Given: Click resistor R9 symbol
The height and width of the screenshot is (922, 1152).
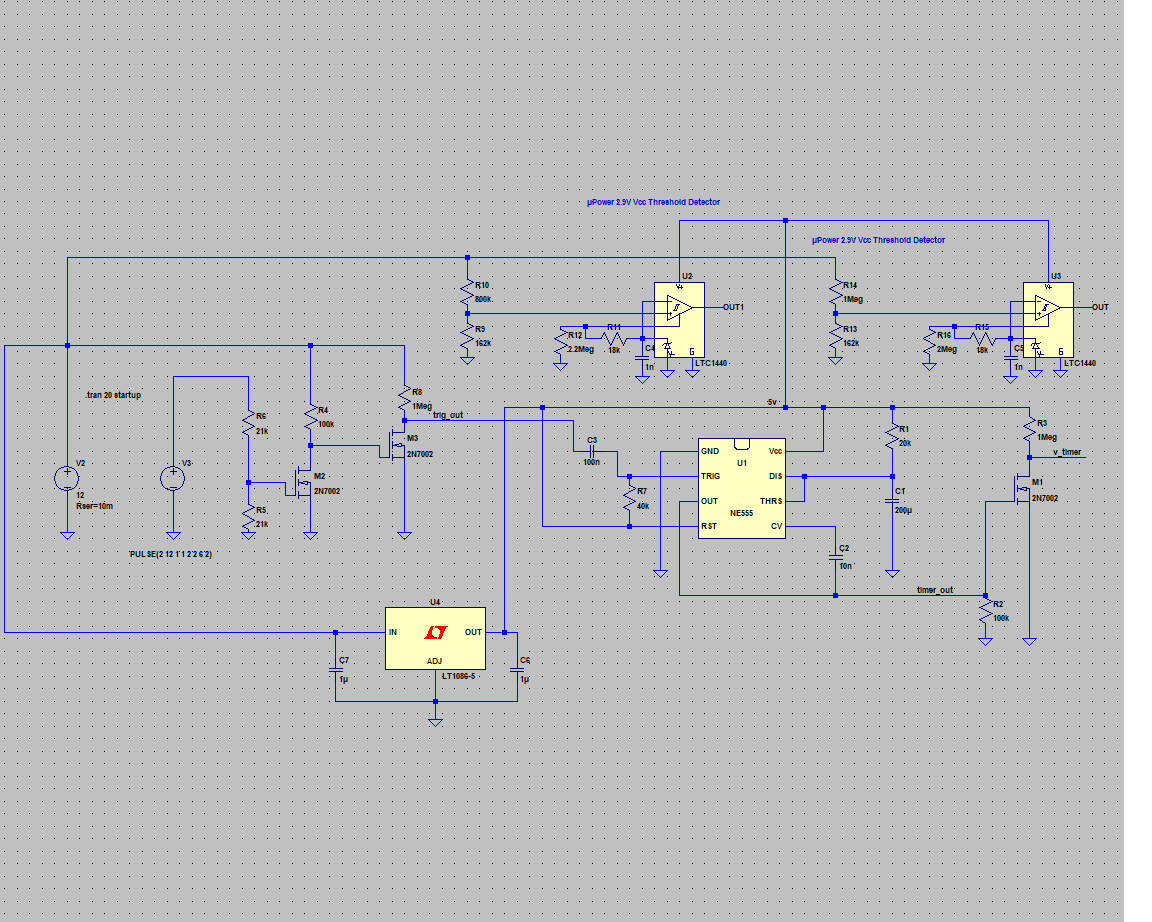Looking at the screenshot, I should pyautogui.click(x=467, y=336).
